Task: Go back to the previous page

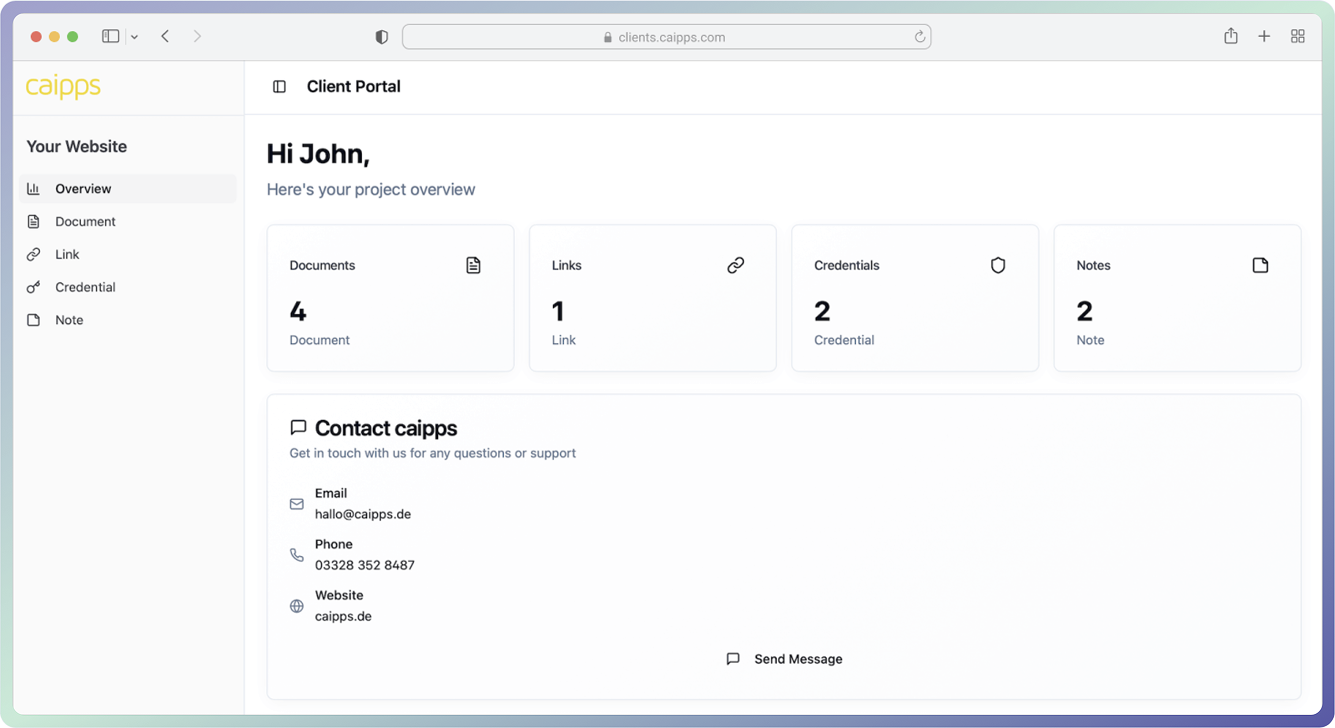Action: click(x=165, y=36)
